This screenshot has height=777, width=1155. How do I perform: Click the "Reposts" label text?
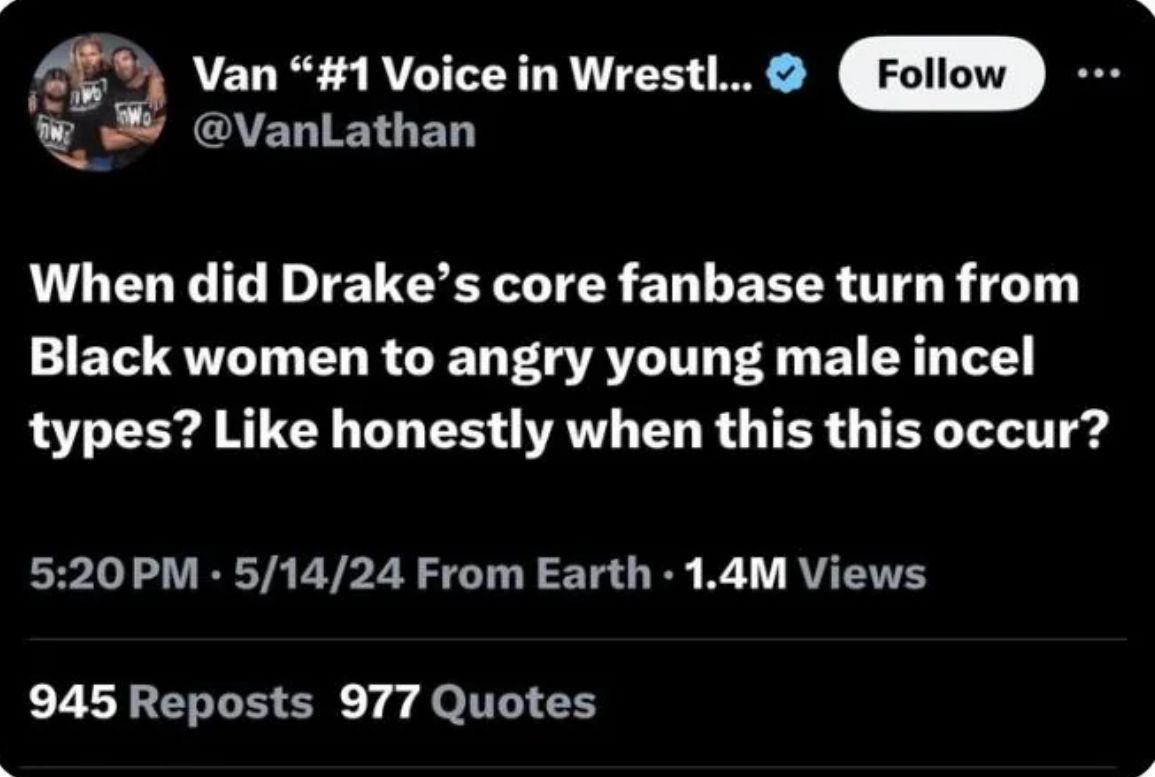coord(221,701)
